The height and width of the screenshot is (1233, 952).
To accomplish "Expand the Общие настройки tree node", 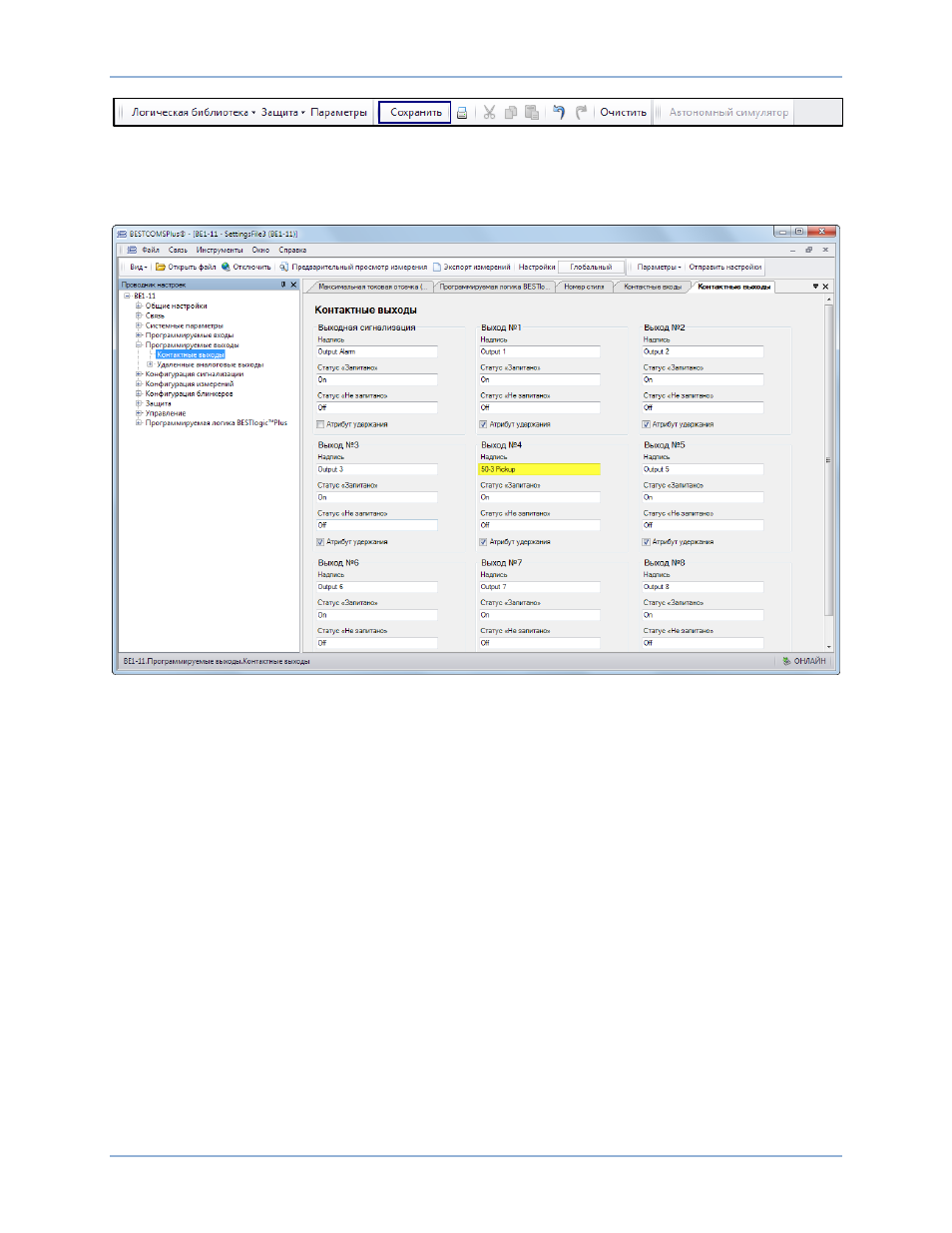I will 139,307.
